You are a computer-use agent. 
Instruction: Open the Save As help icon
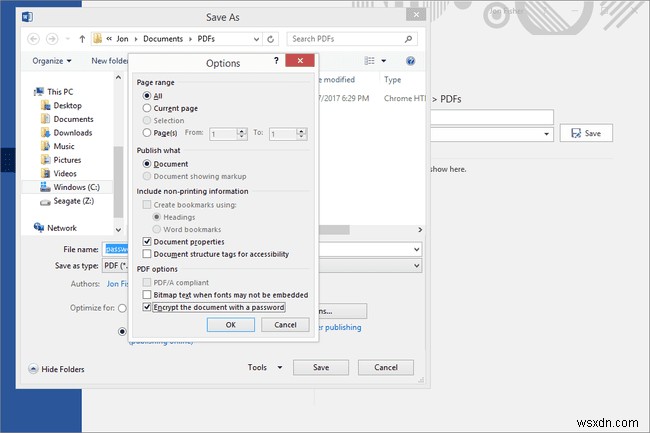[410, 61]
